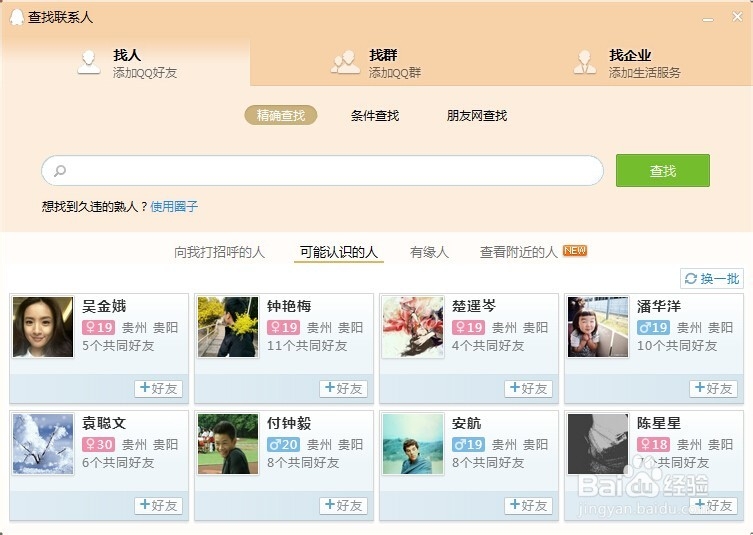753x535 pixels.
Task: Open 陈星星's dark avatar
Action: (x=598, y=444)
